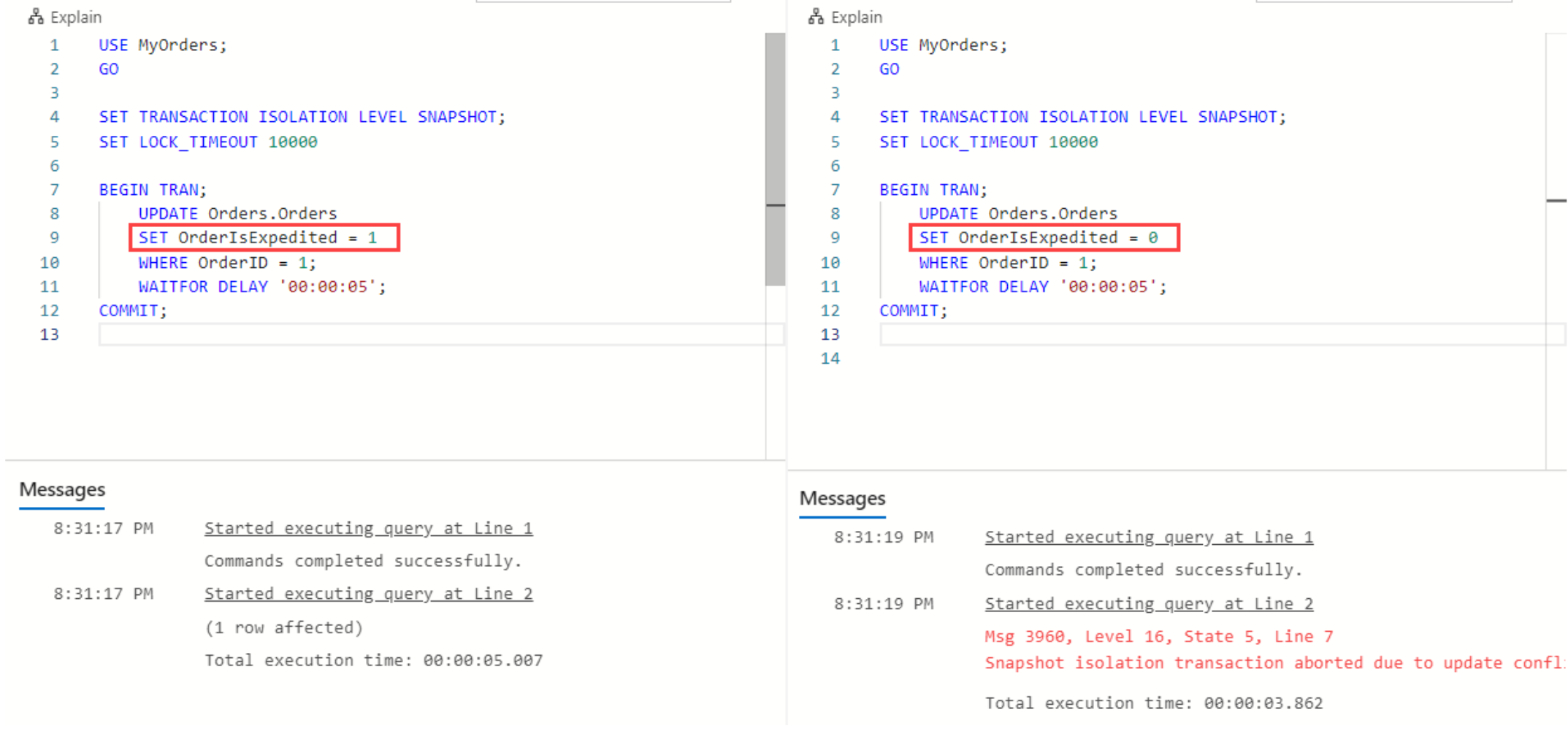1568x734 pixels.
Task: Click 'COMMIT;' in the right editor
Action: (913, 311)
